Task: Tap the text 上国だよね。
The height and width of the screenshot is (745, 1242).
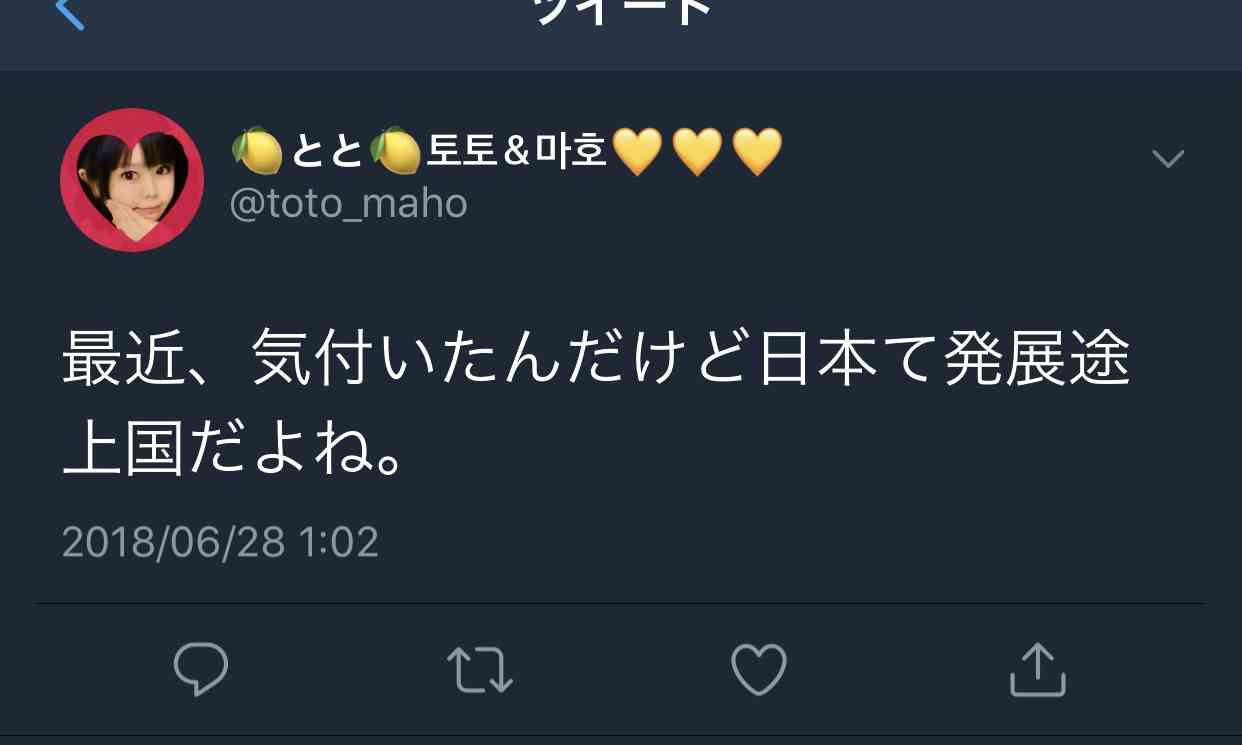Action: tap(235, 450)
